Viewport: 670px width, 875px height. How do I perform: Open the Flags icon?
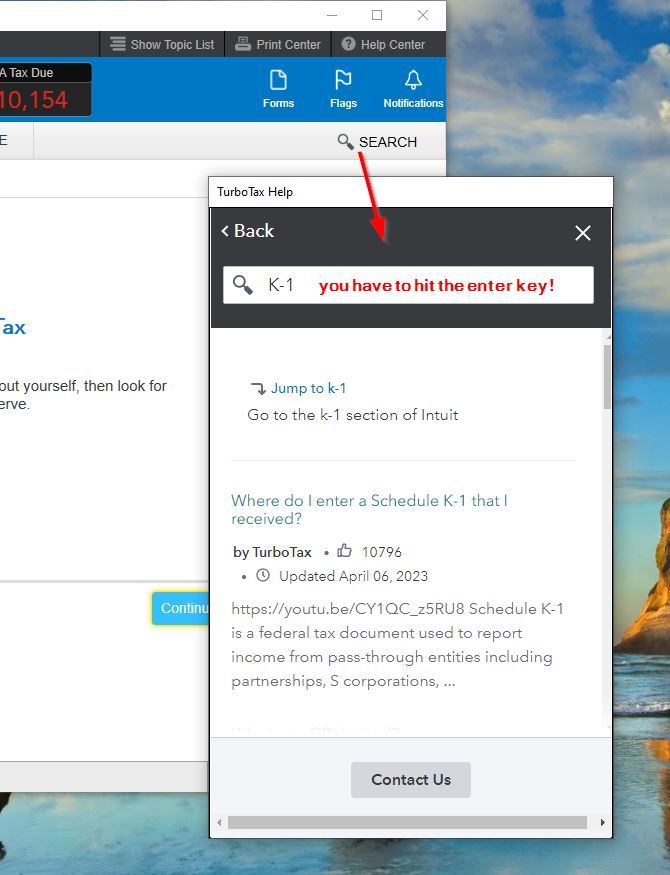click(343, 89)
